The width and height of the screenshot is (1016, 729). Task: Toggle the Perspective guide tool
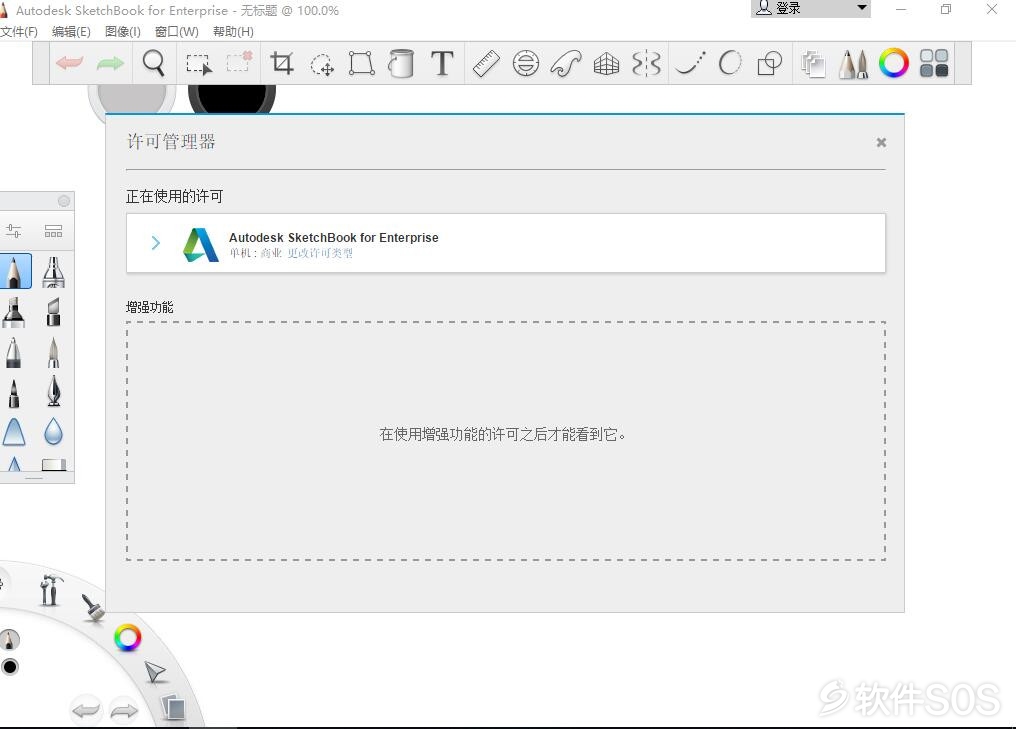(606, 64)
